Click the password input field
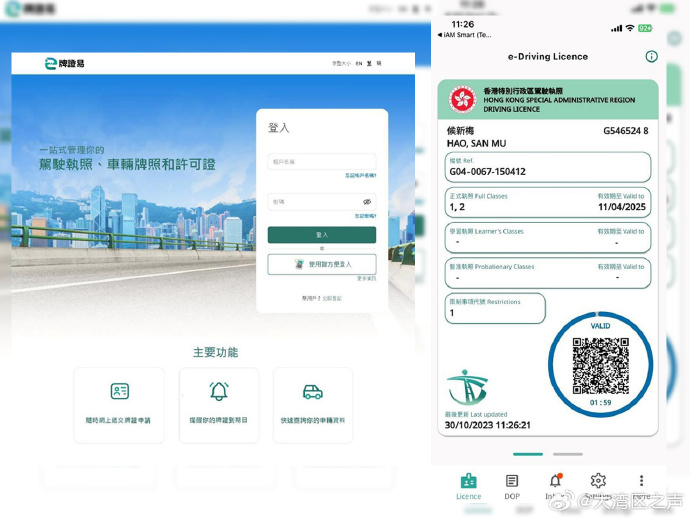This screenshot has width=690, height=518. (x=322, y=202)
